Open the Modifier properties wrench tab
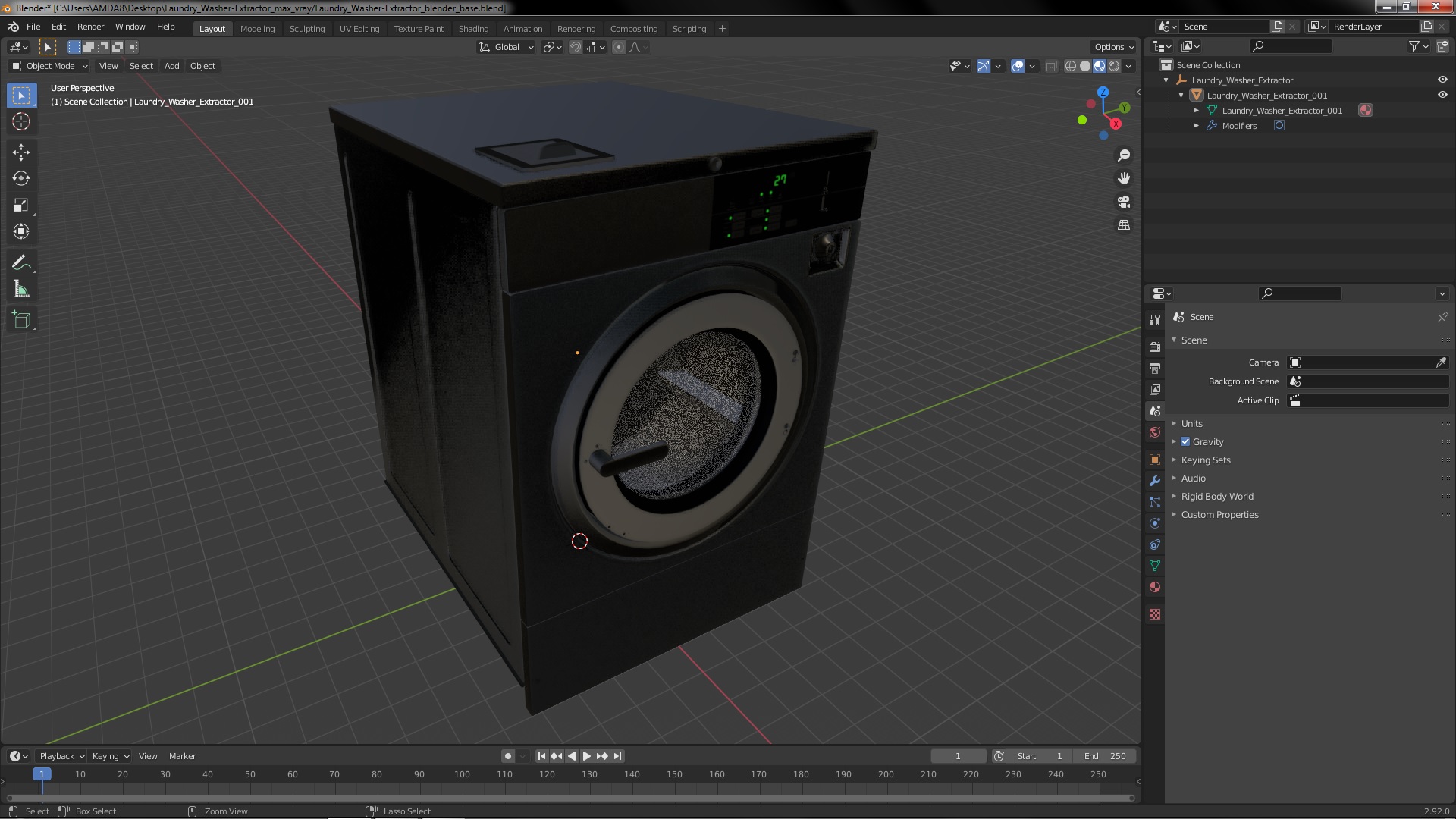Viewport: 1456px width, 819px height. 1154,481
